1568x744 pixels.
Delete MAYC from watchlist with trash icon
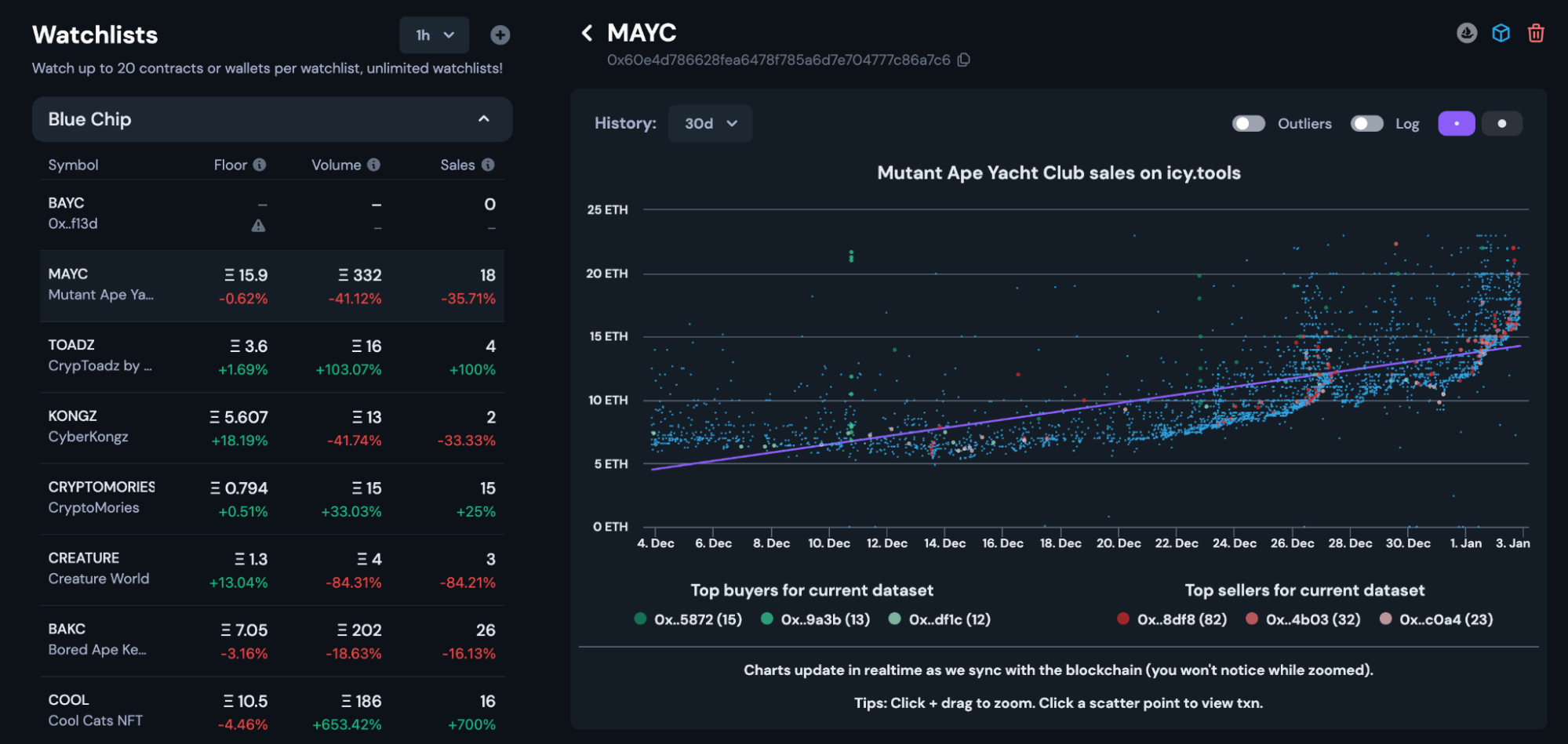[1536, 33]
